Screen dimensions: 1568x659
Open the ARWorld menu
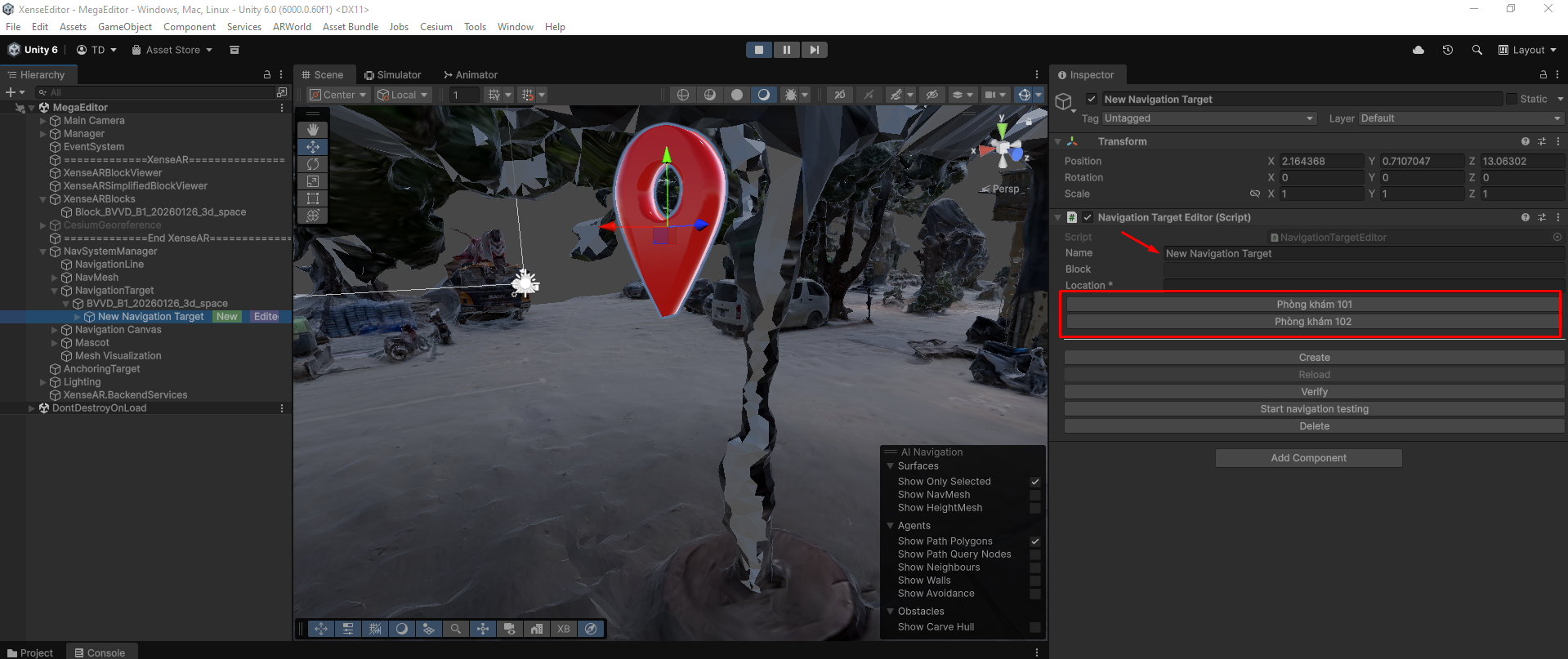tap(292, 27)
